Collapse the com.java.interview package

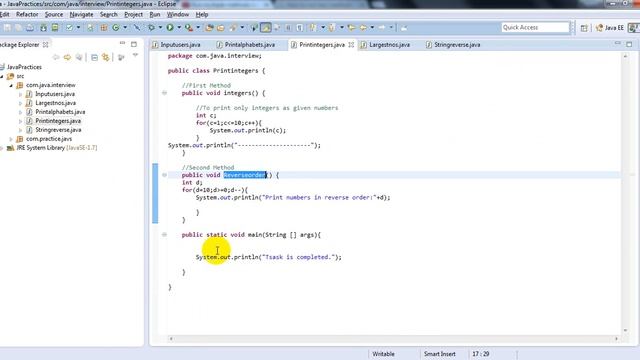click(x=11, y=85)
